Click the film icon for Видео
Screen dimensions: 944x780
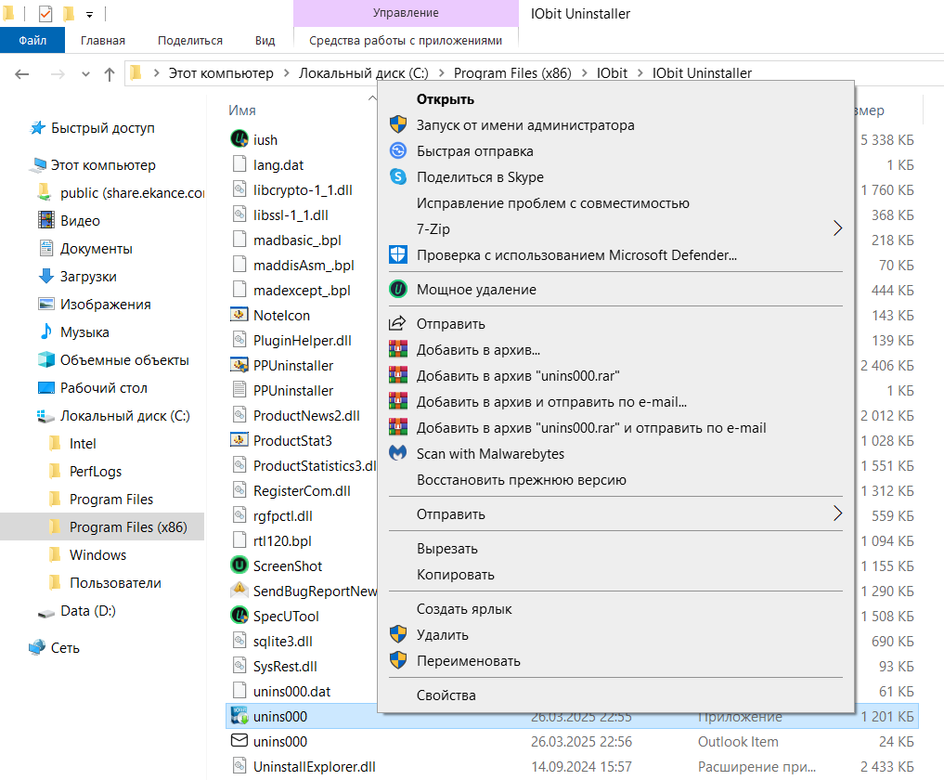[x=46, y=220]
